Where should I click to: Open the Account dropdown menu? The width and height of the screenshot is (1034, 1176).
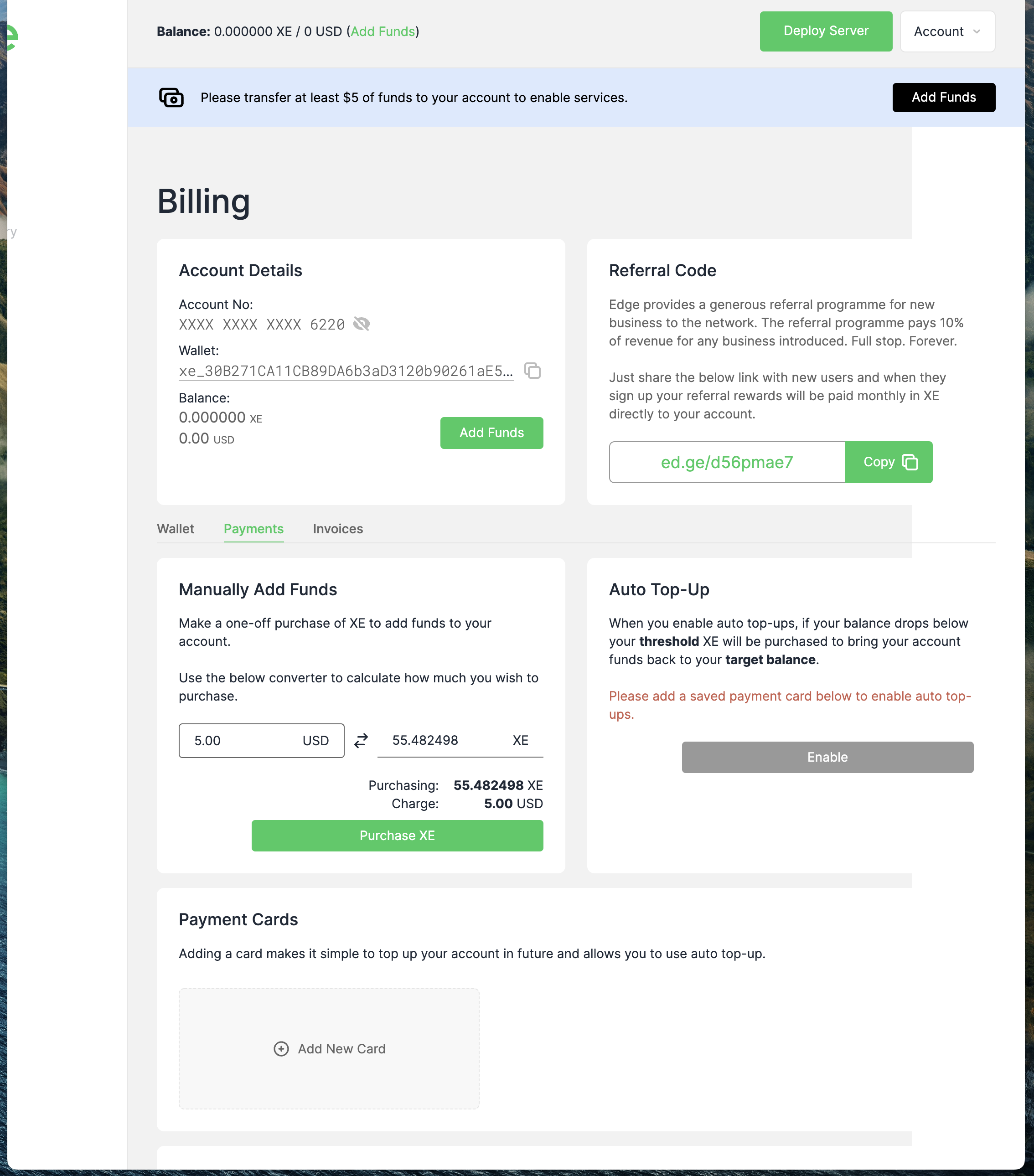click(x=946, y=31)
